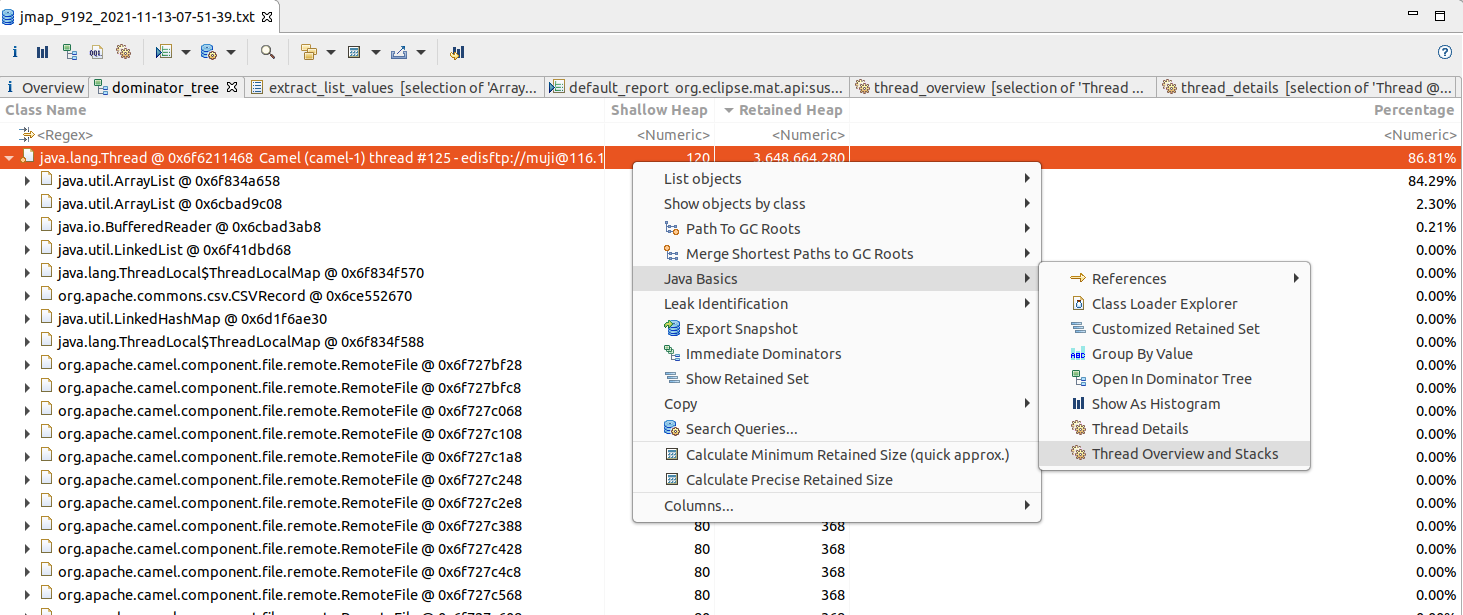Select Customized Retained Set
This screenshot has height=615, width=1463.
tap(1175, 329)
